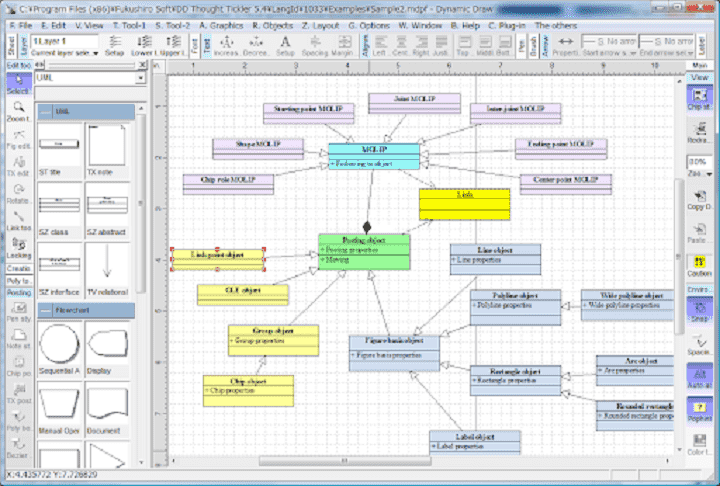
Task: Open the C. Plug-in menu
Action: pyautogui.click(x=506, y=25)
